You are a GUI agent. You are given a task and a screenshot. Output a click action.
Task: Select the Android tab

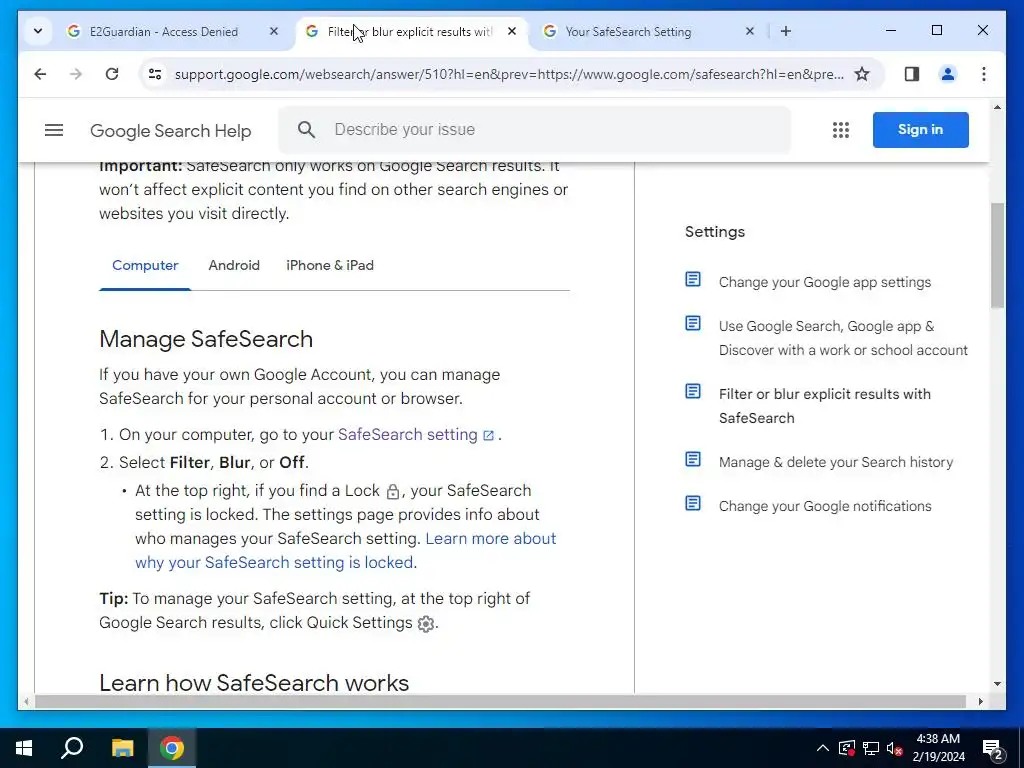234,265
